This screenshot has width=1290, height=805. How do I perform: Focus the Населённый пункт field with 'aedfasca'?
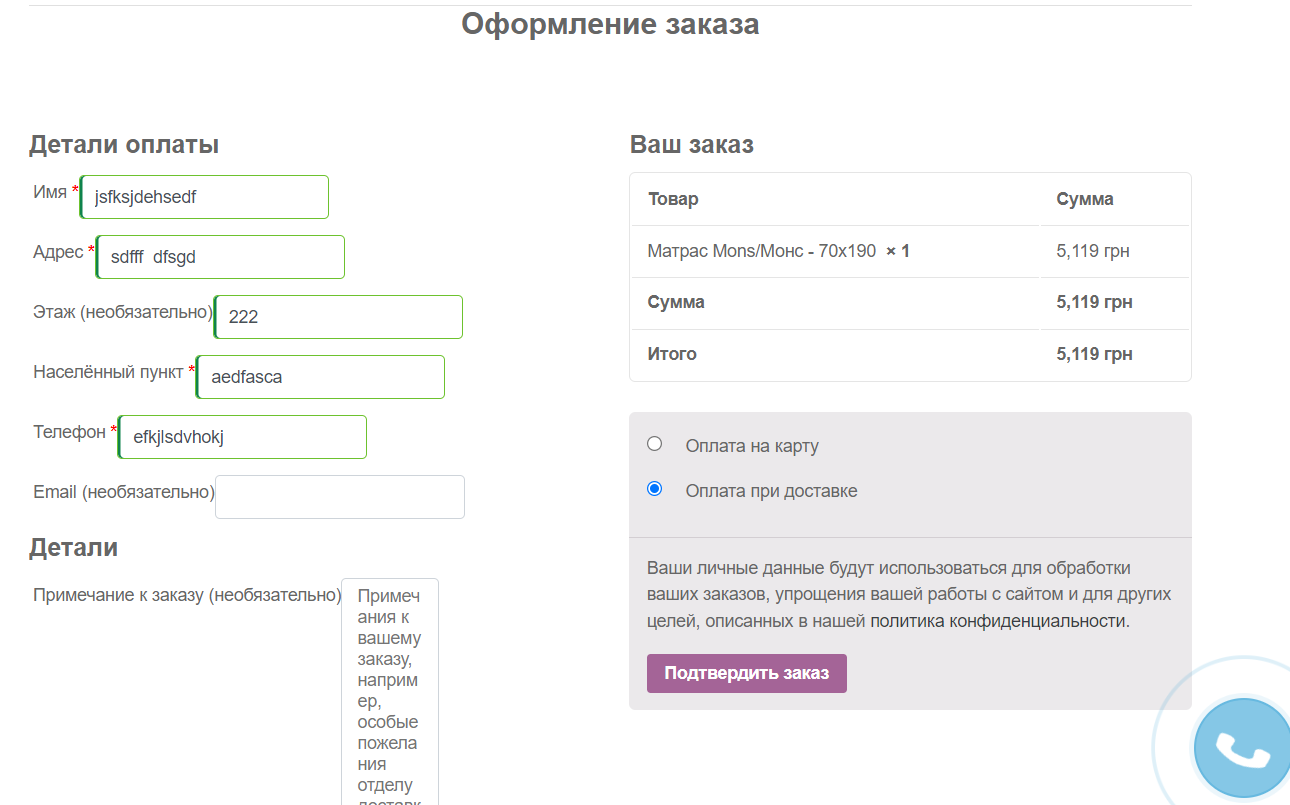[x=321, y=377]
